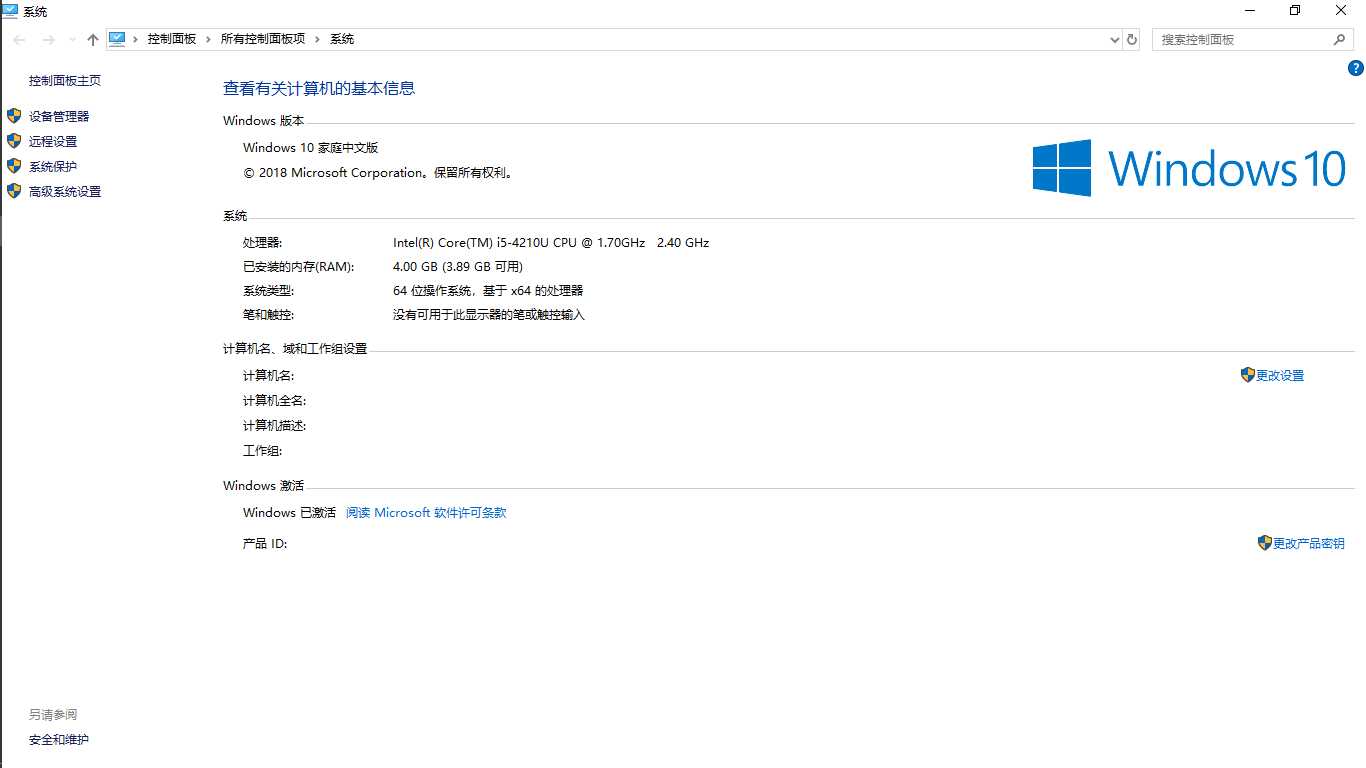Expand the chevron after the computer icon
1366x768 pixels.
click(136, 39)
